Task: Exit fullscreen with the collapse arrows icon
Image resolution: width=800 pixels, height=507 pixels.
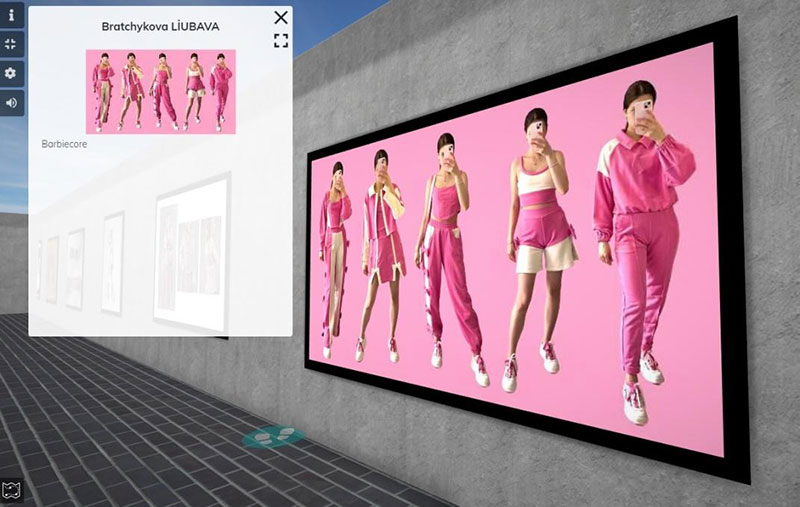Action: (11, 44)
